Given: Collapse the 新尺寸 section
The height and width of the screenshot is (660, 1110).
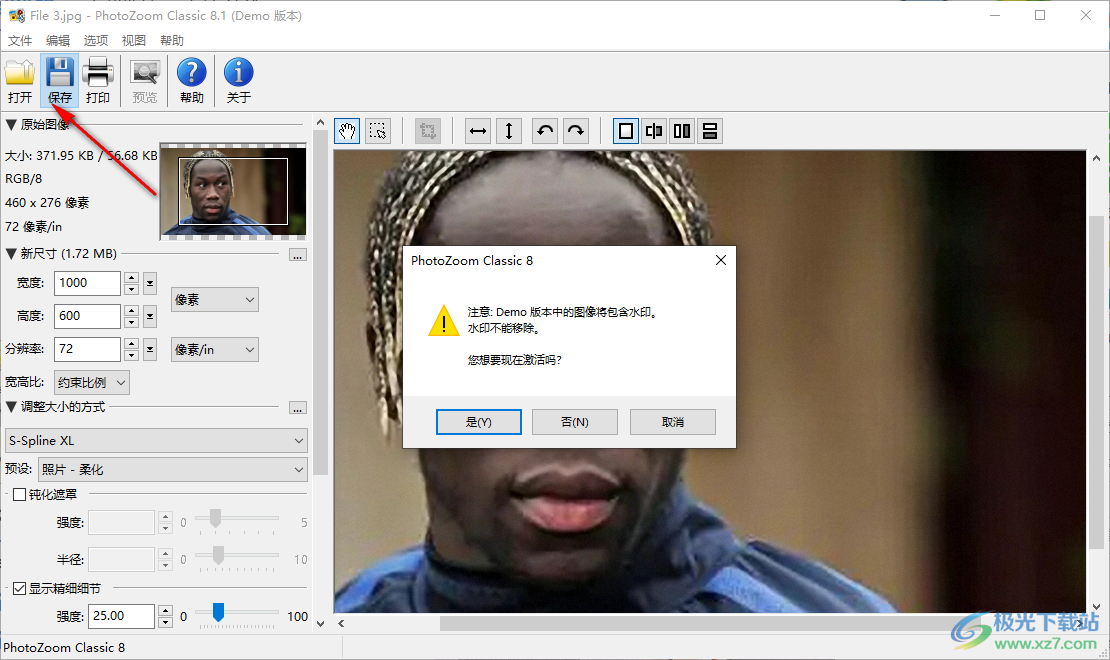Looking at the screenshot, I should [x=11, y=254].
